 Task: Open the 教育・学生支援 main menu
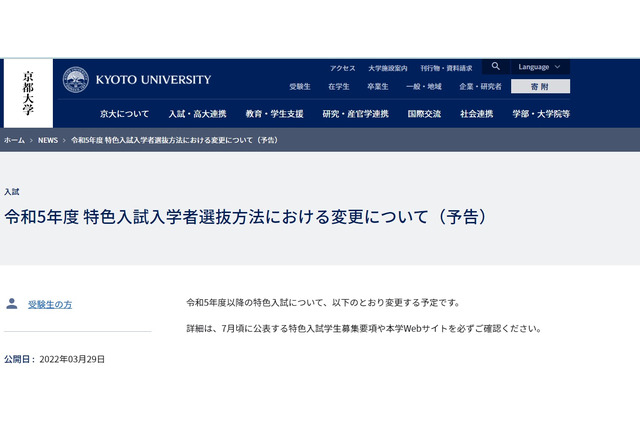[274, 114]
